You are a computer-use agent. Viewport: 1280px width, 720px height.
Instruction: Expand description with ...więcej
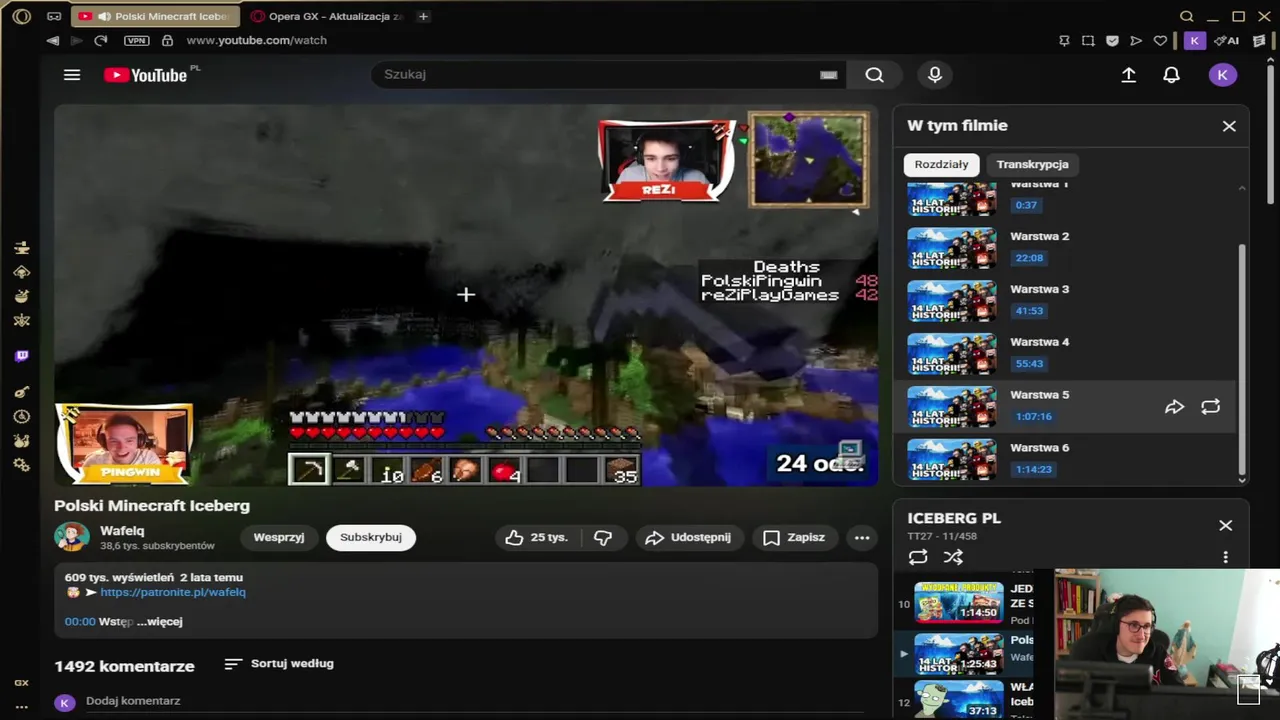tap(160, 621)
